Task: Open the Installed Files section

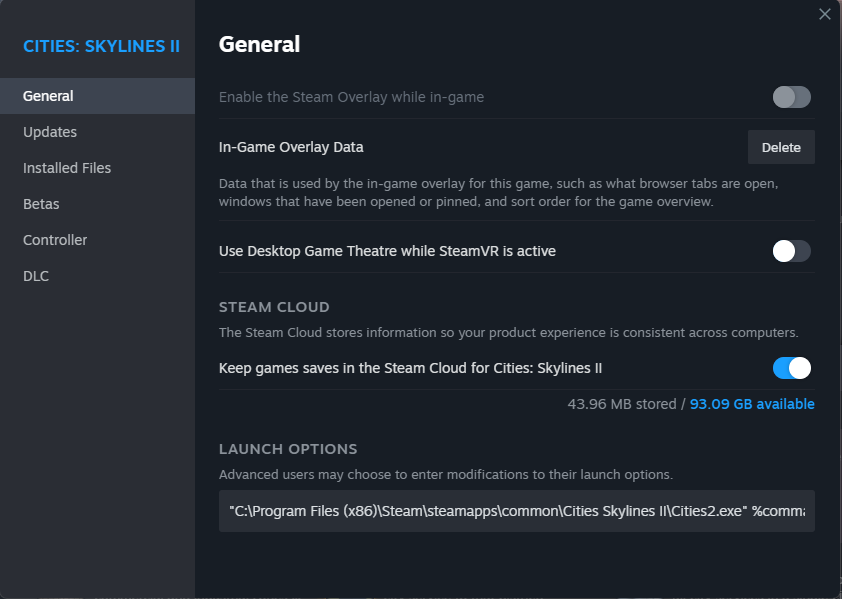Action: 97,168
